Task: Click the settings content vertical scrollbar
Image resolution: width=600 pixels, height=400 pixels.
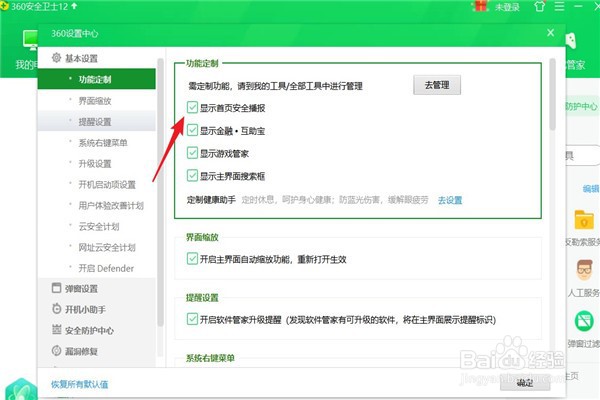Action: [x=552, y=94]
